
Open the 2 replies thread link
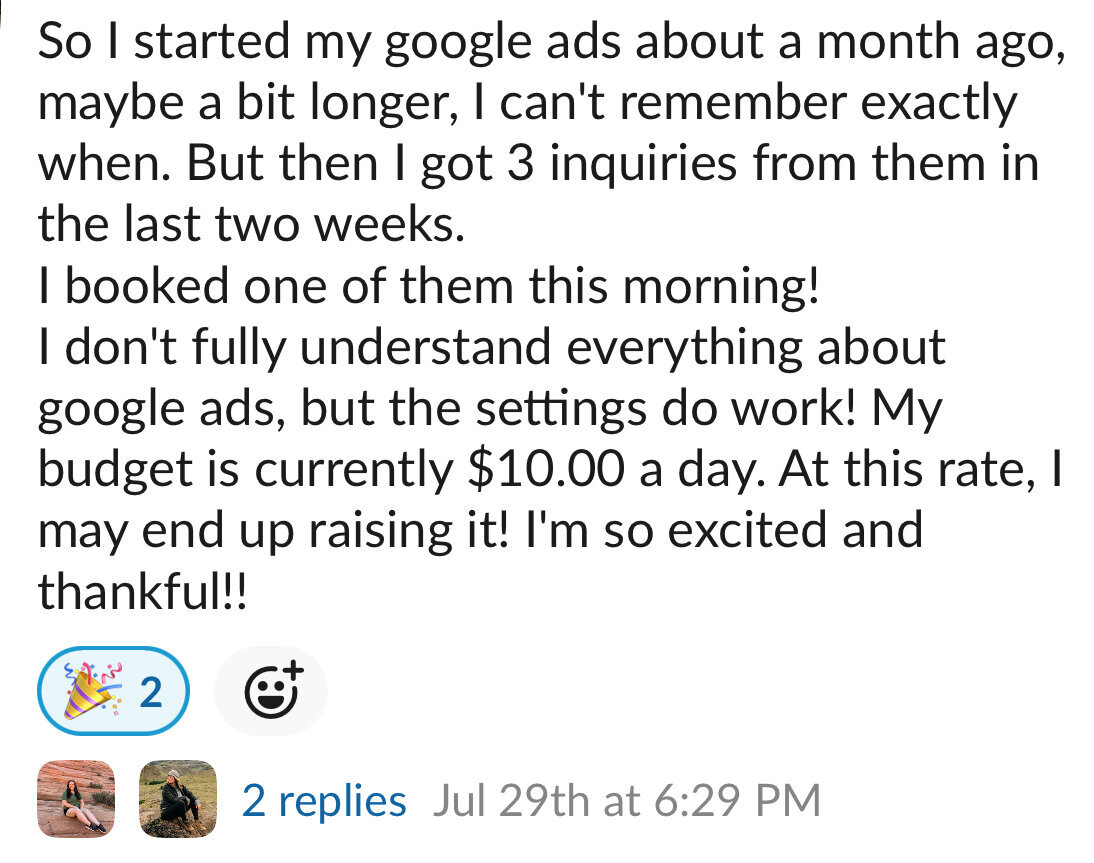coord(324,800)
